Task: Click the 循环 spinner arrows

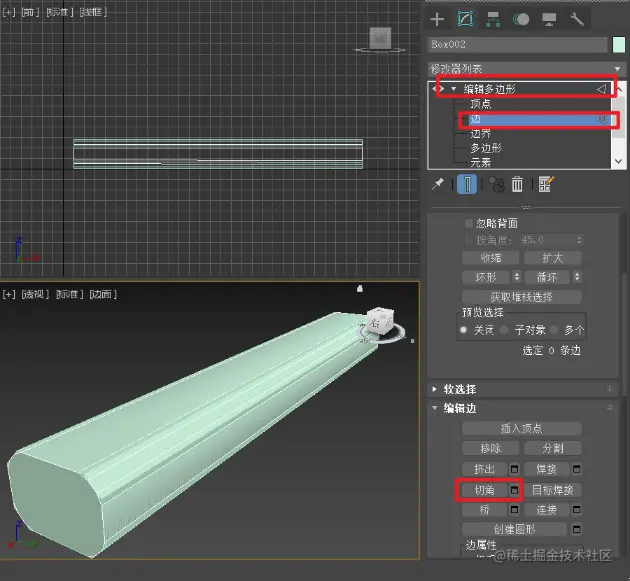Action: pyautogui.click(x=577, y=277)
